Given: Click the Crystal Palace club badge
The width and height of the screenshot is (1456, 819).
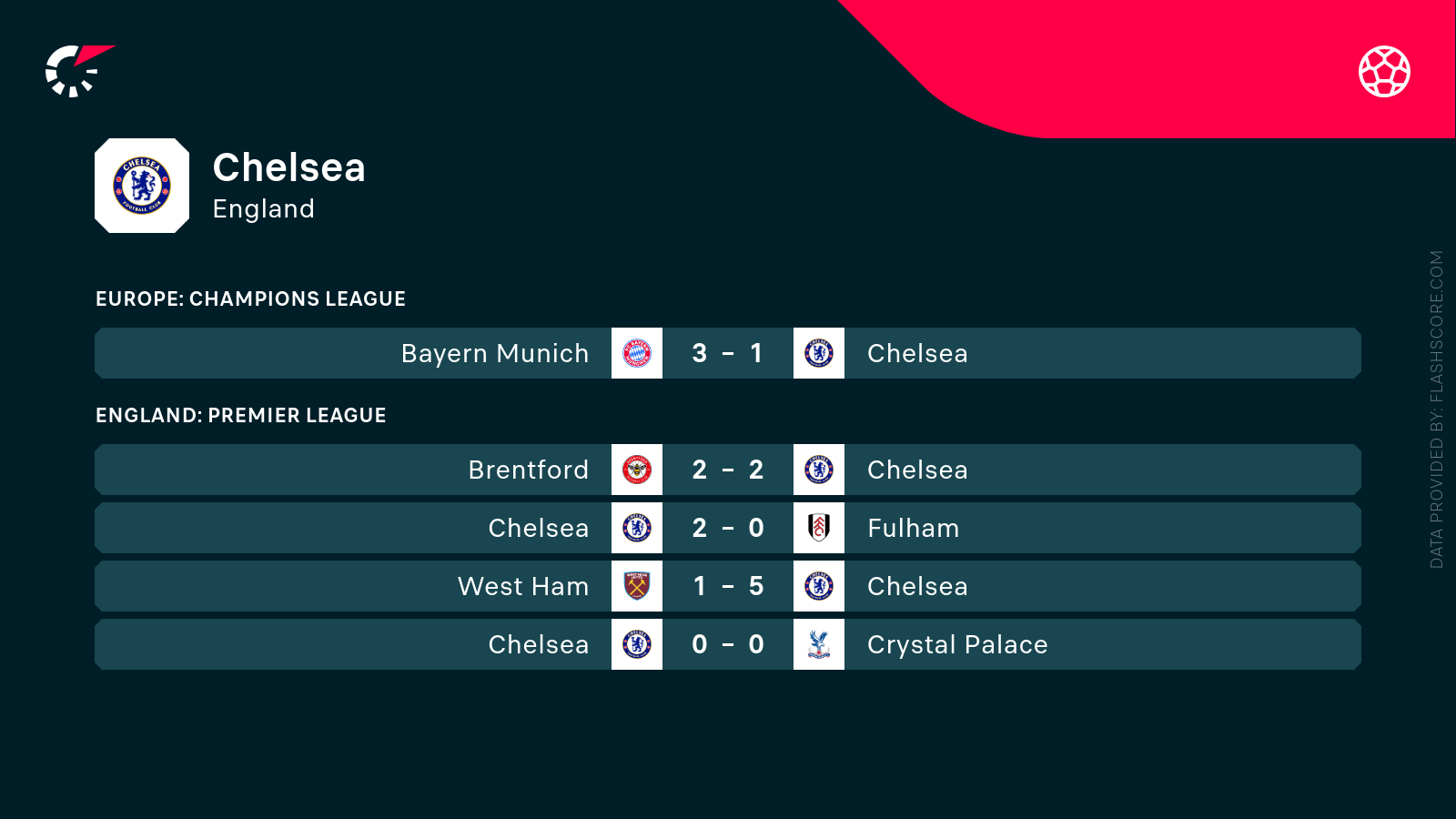Looking at the screenshot, I should (819, 644).
